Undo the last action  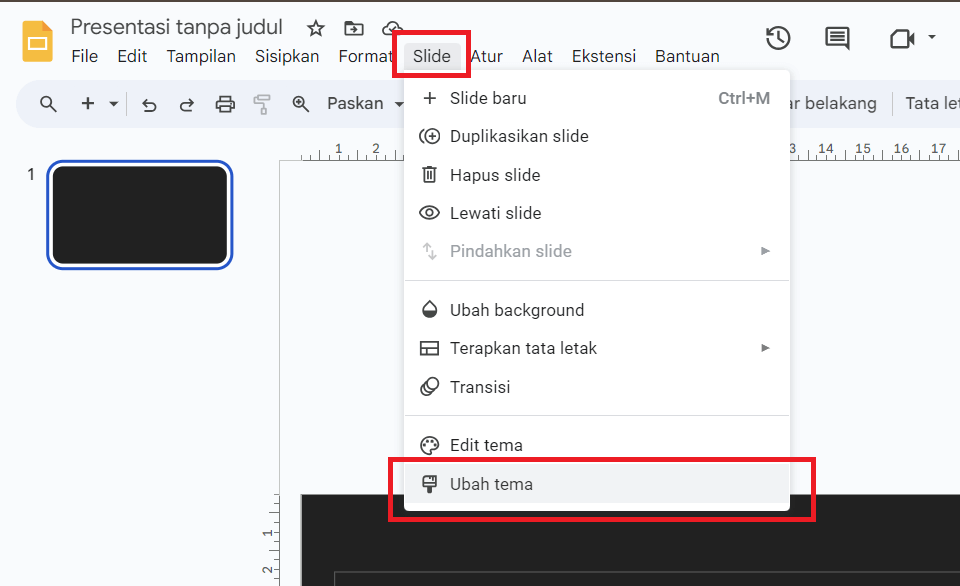[x=149, y=103]
